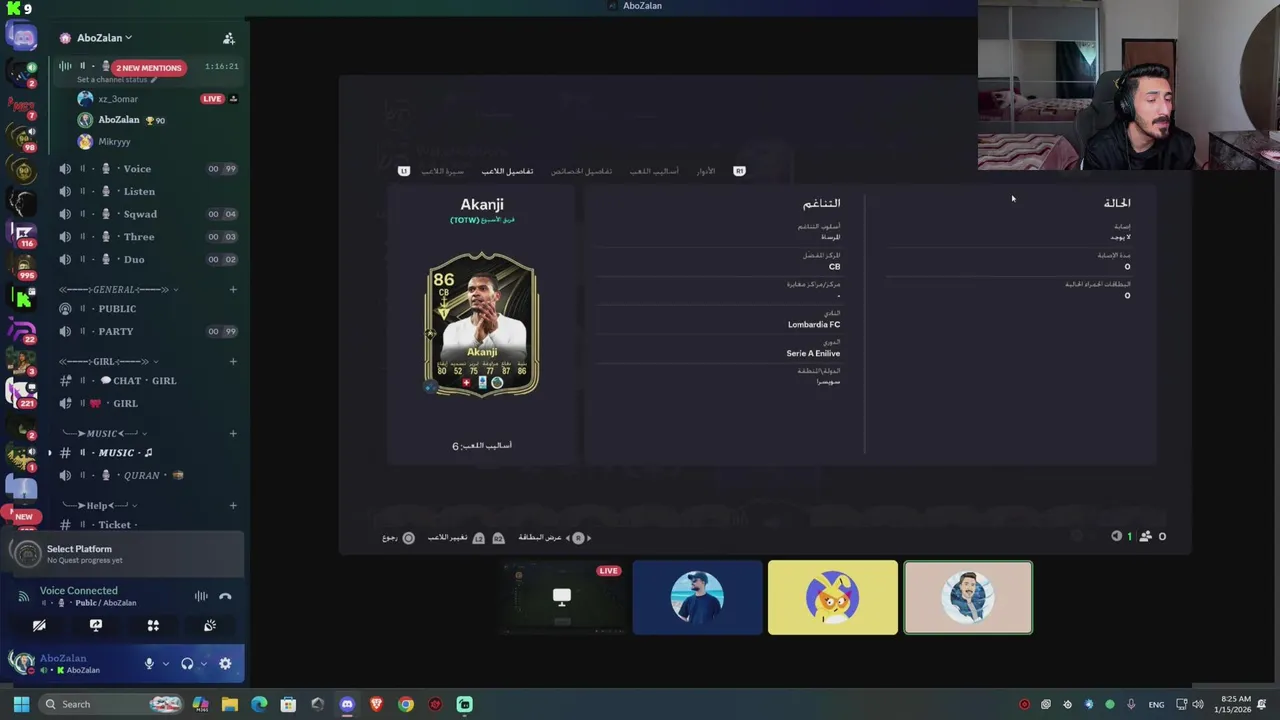
Task: Join the PARTY voice channel
Action: coord(147,331)
